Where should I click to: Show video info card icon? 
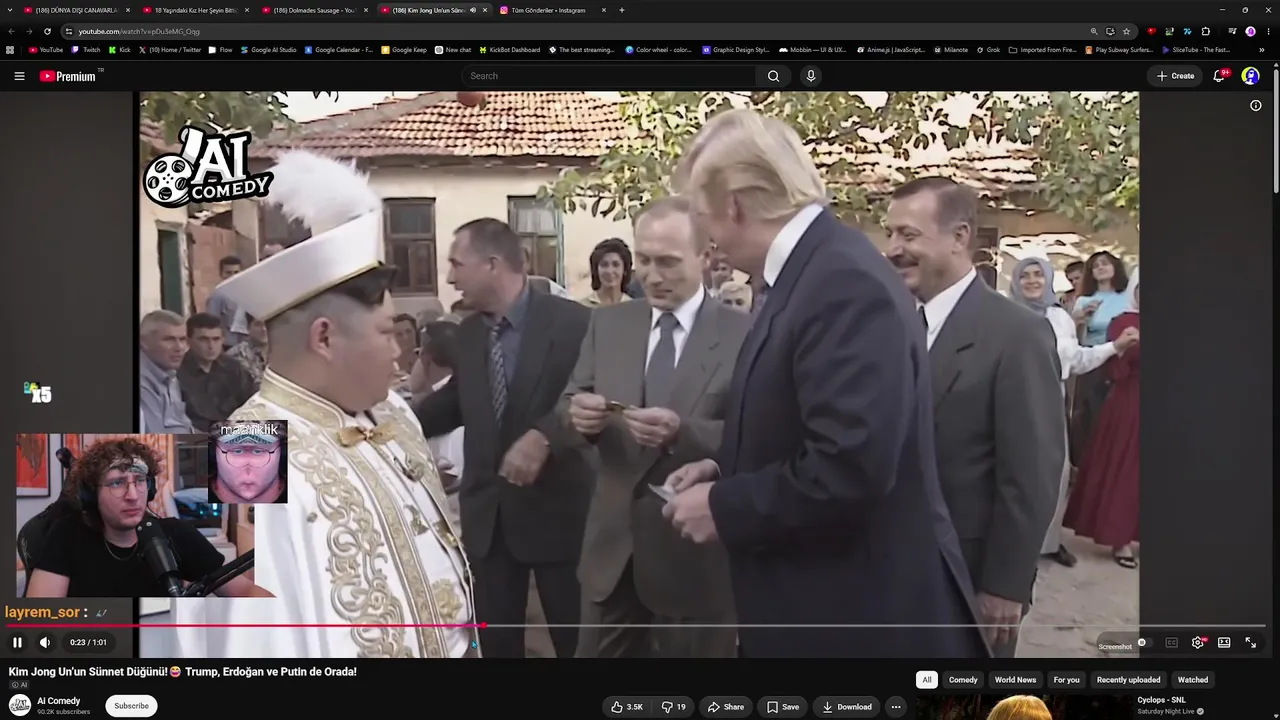[x=1256, y=105]
